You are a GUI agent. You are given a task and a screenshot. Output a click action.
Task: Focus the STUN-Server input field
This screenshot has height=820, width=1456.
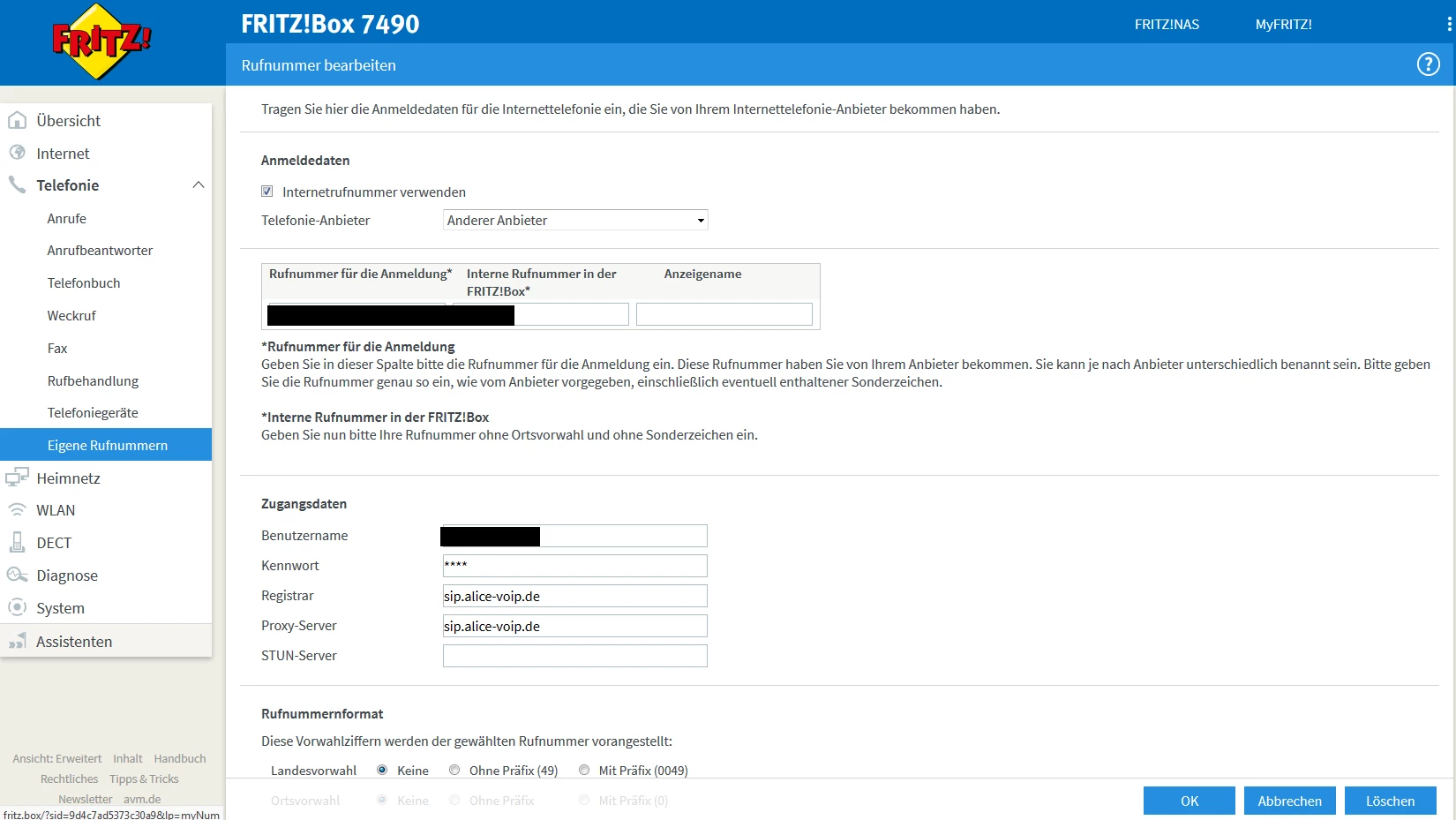click(575, 656)
